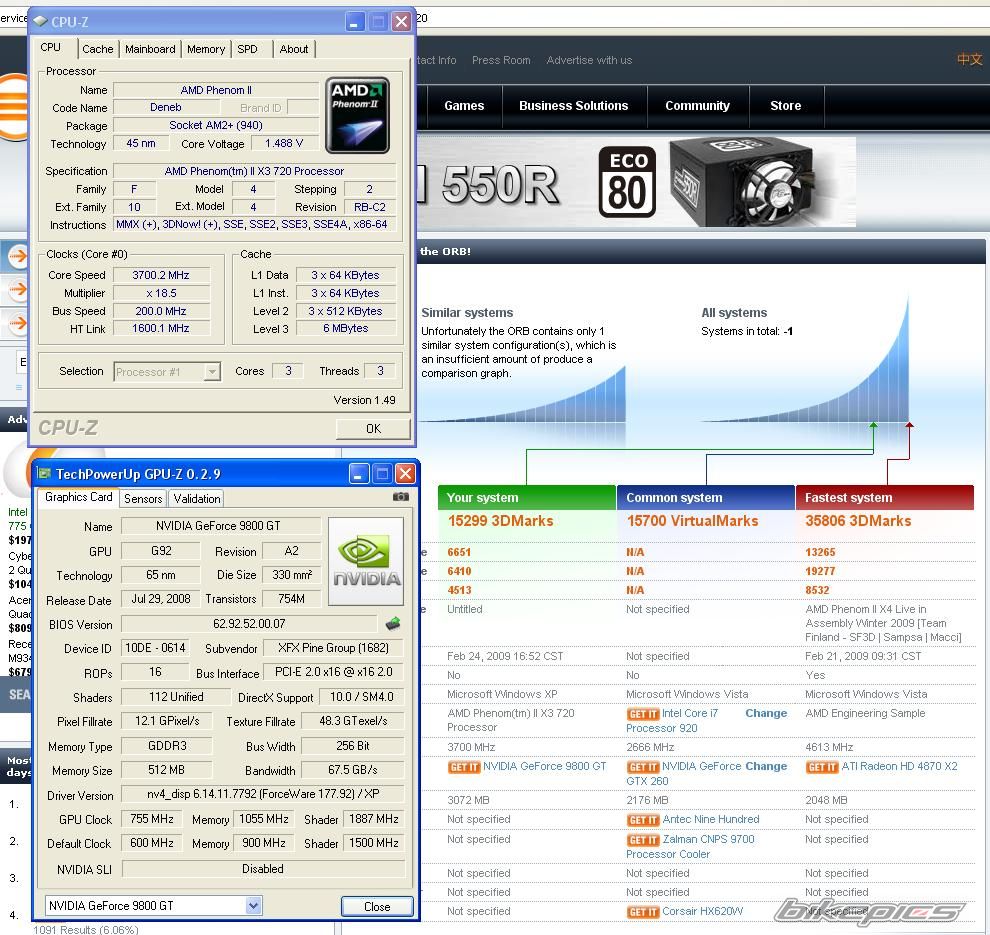Switch to the CPU tab in CPU-Z
The image size is (990, 935).
pyautogui.click(x=51, y=47)
